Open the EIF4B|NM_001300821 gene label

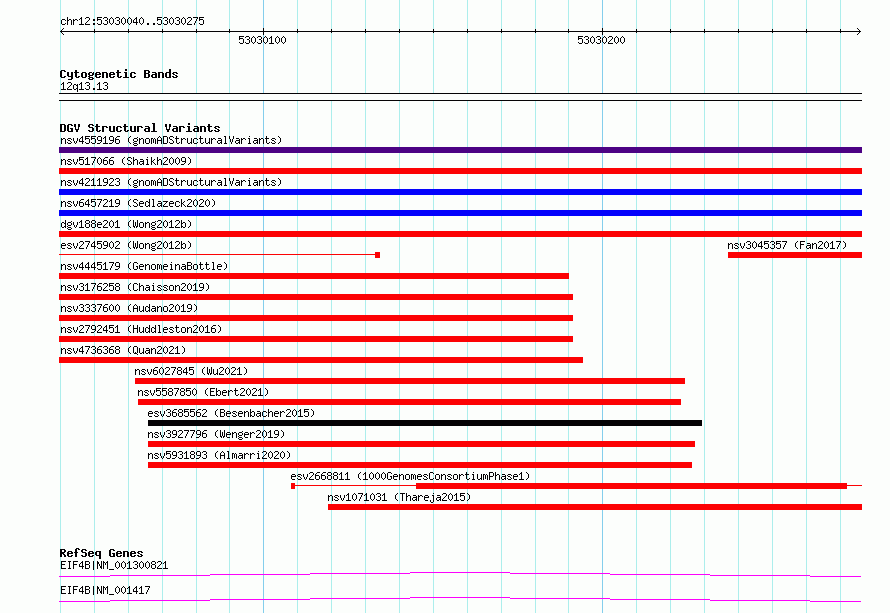pos(114,565)
